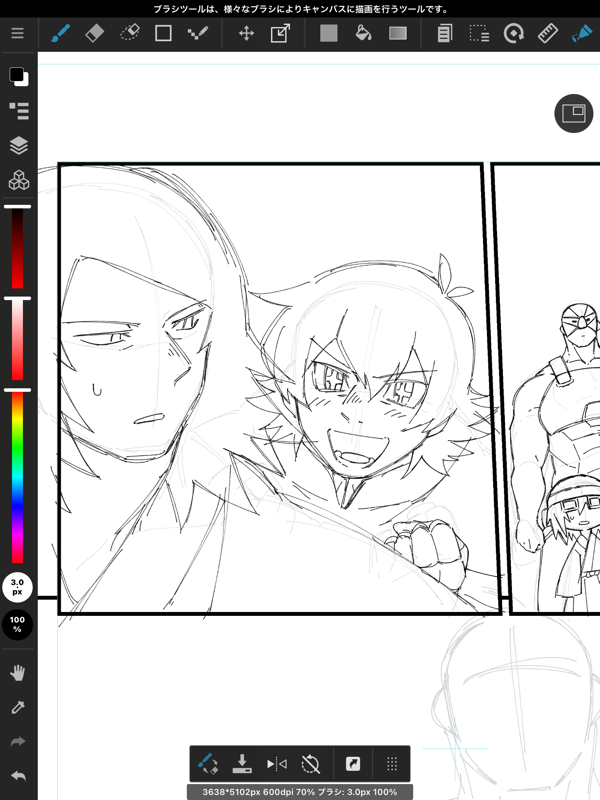This screenshot has width=600, height=800.
Task: Click the save download icon in shortcut bar
Action: tap(242, 764)
